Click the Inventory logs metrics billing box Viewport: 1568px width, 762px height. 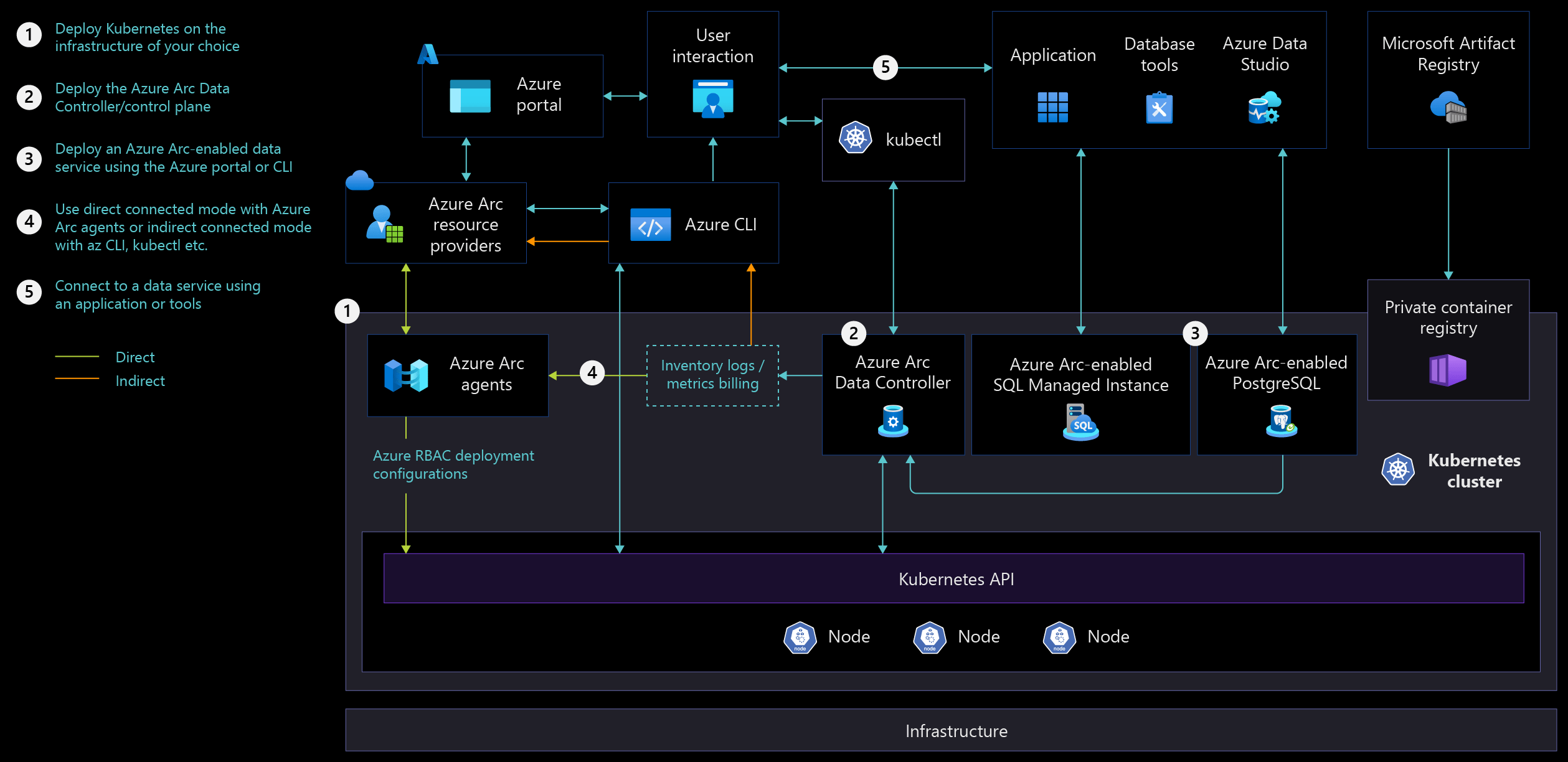tap(712, 375)
